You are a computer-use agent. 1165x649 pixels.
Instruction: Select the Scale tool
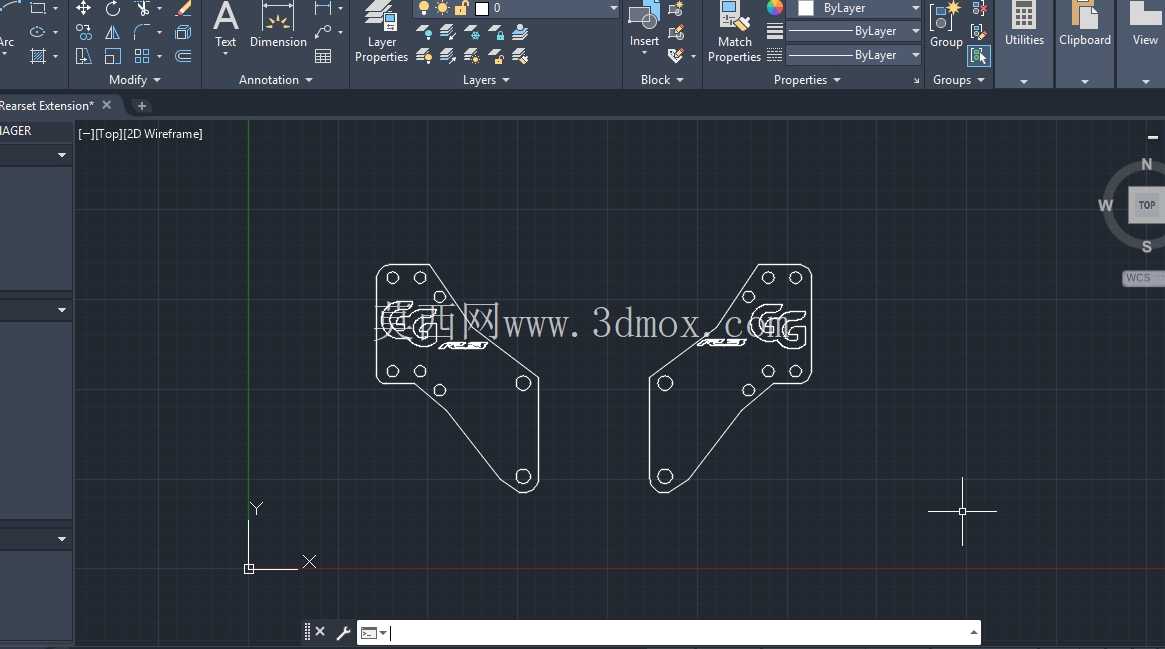[x=113, y=56]
